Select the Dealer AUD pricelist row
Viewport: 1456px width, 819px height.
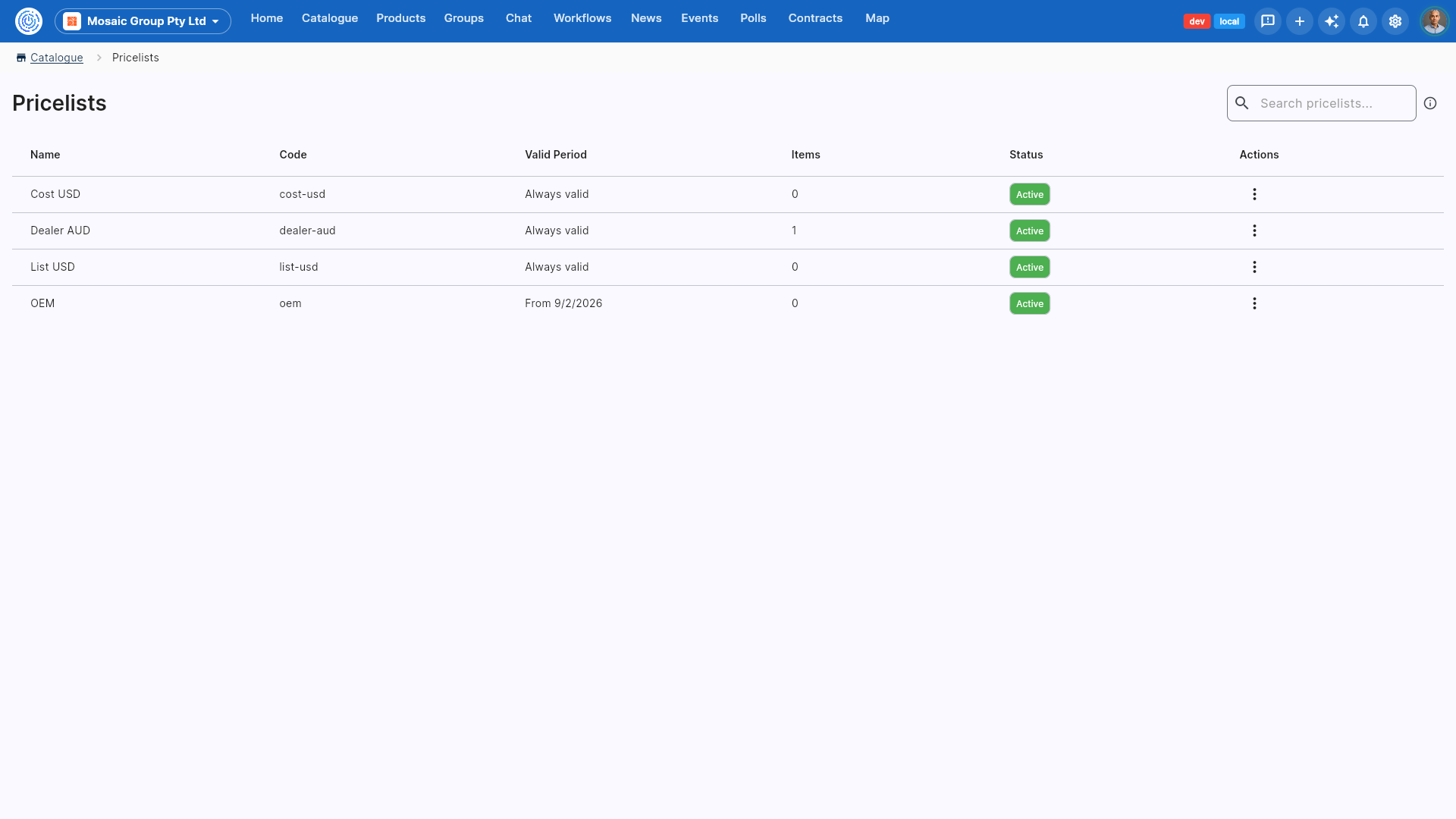(728, 231)
